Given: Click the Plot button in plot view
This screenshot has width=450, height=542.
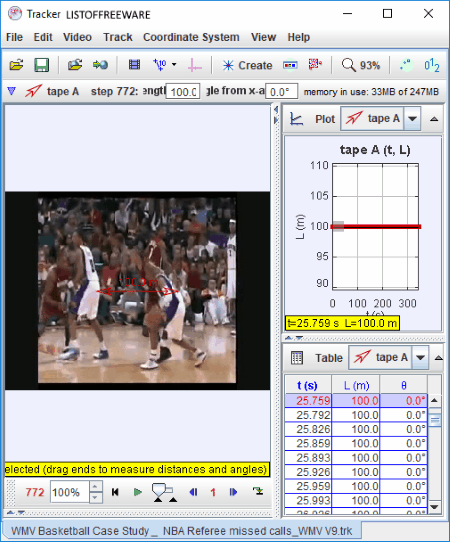Looking at the screenshot, I should (x=325, y=119).
